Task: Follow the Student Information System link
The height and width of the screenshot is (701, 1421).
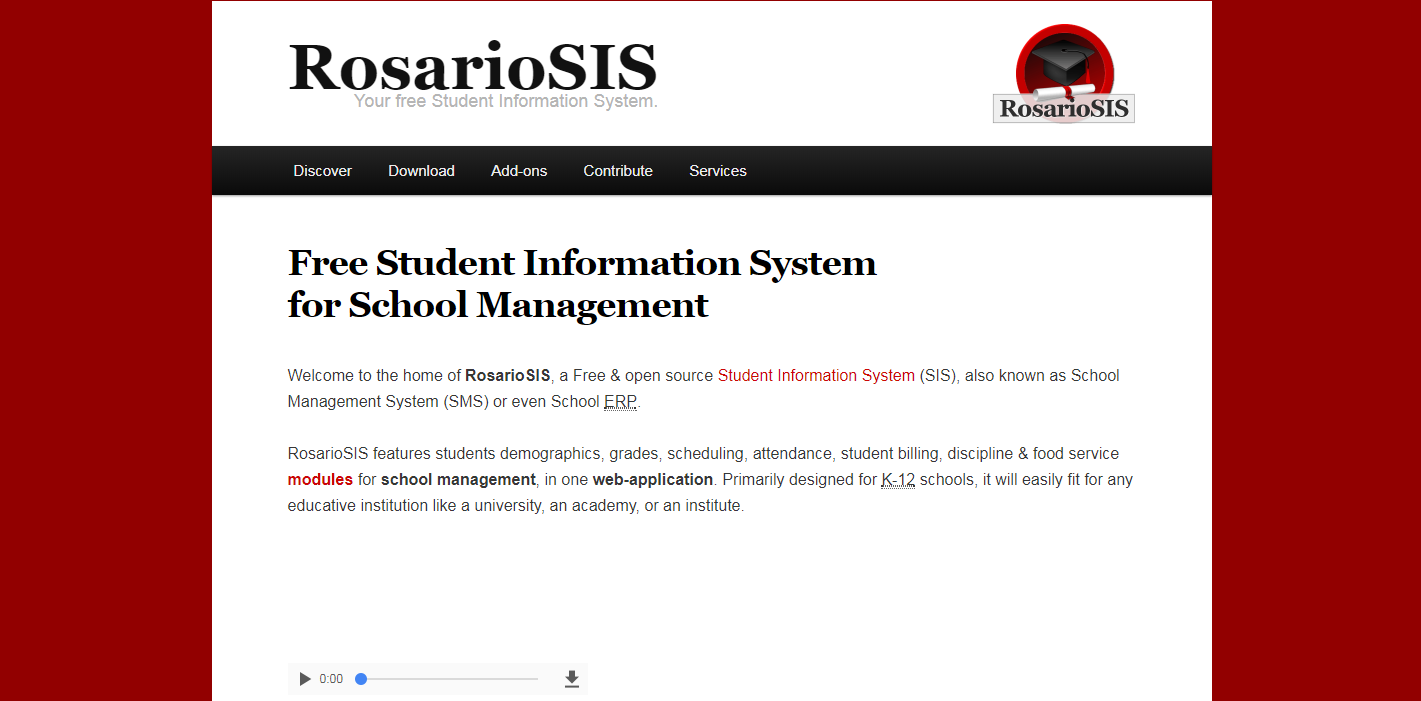Action: click(816, 376)
